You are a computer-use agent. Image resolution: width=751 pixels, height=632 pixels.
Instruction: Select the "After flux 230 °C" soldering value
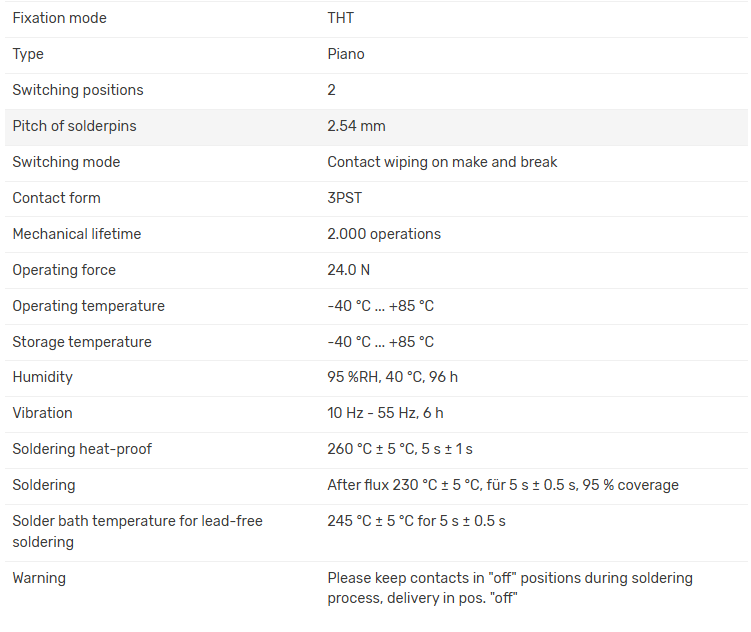click(x=502, y=485)
